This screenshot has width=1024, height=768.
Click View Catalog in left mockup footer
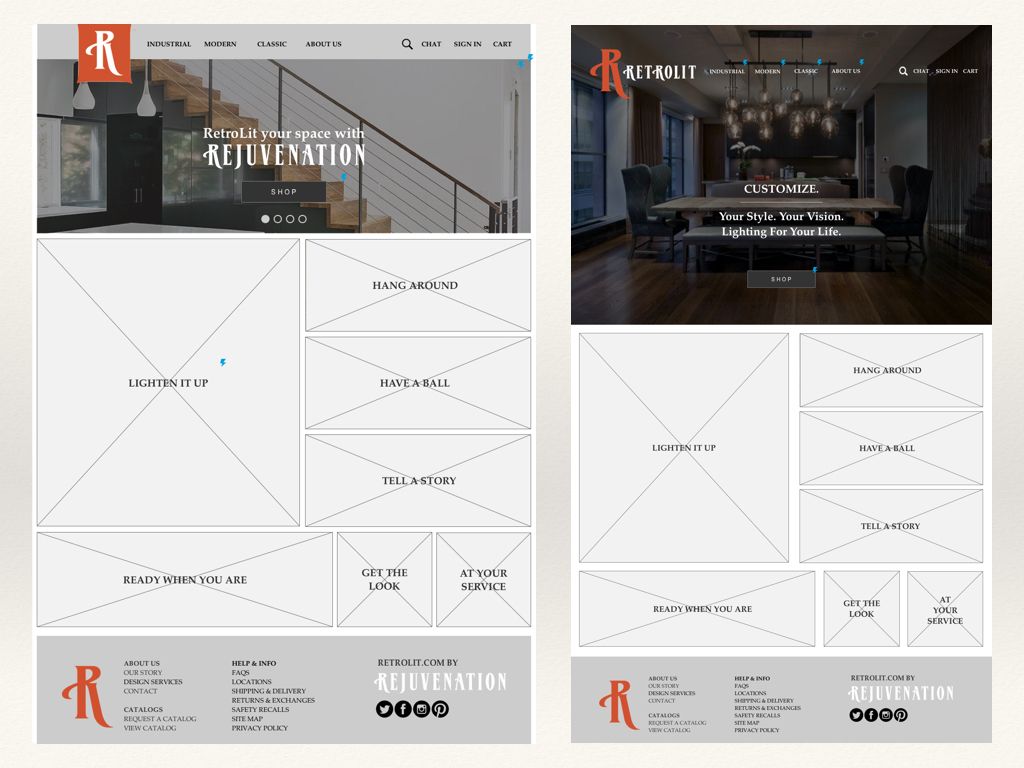pos(150,728)
